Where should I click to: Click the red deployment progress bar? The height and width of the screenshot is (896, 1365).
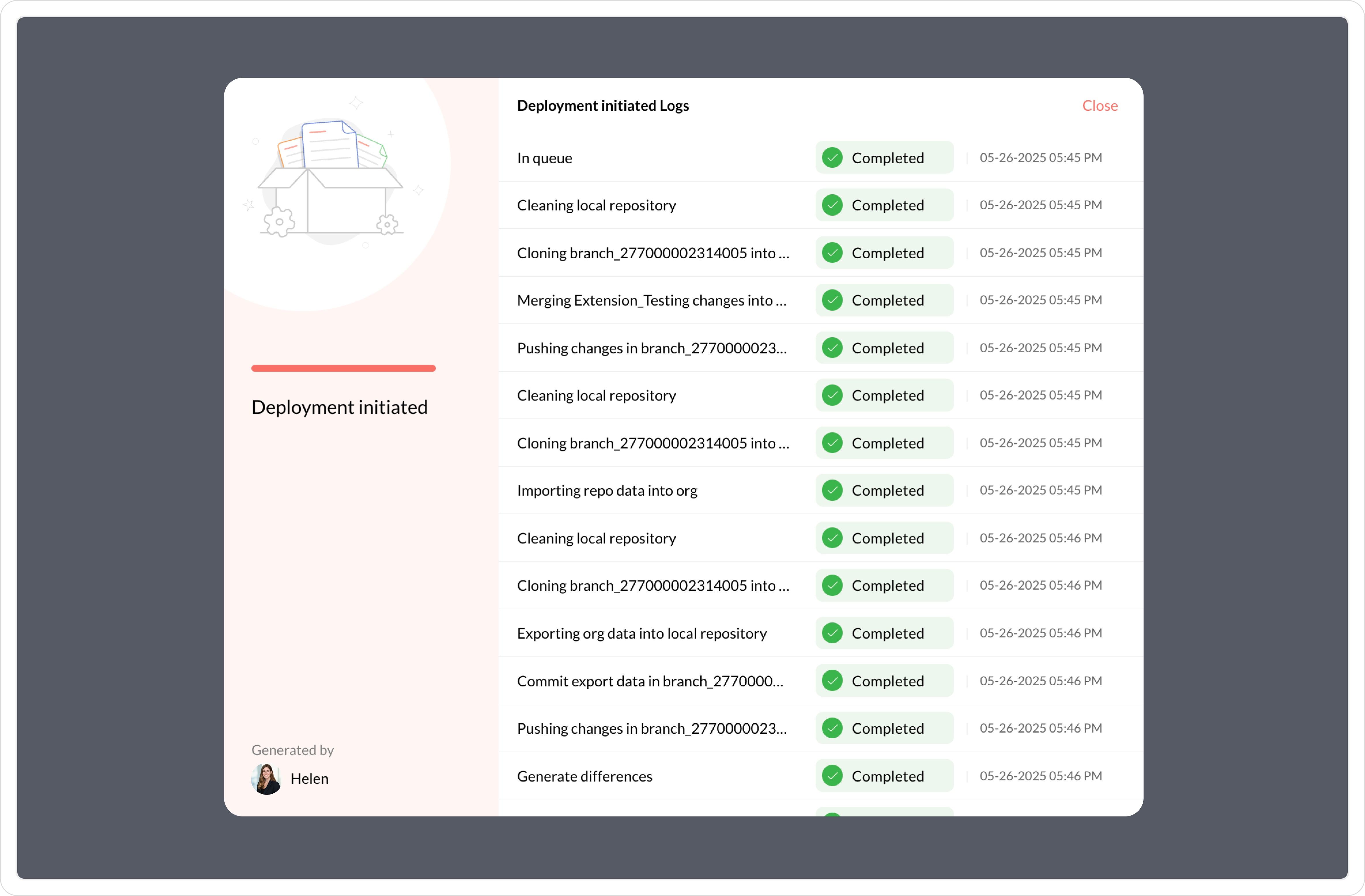(x=343, y=368)
